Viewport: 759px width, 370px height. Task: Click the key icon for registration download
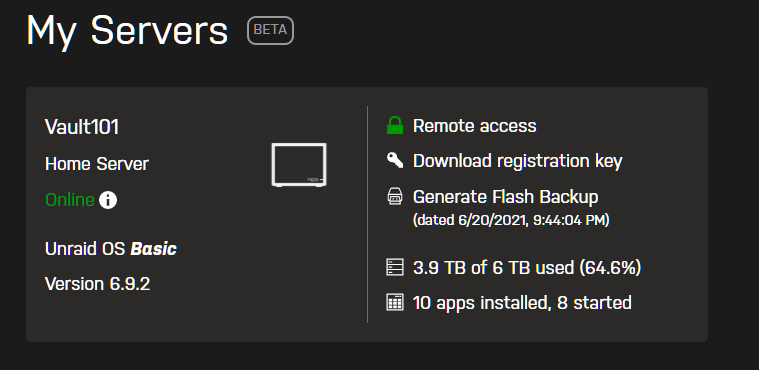(x=395, y=160)
